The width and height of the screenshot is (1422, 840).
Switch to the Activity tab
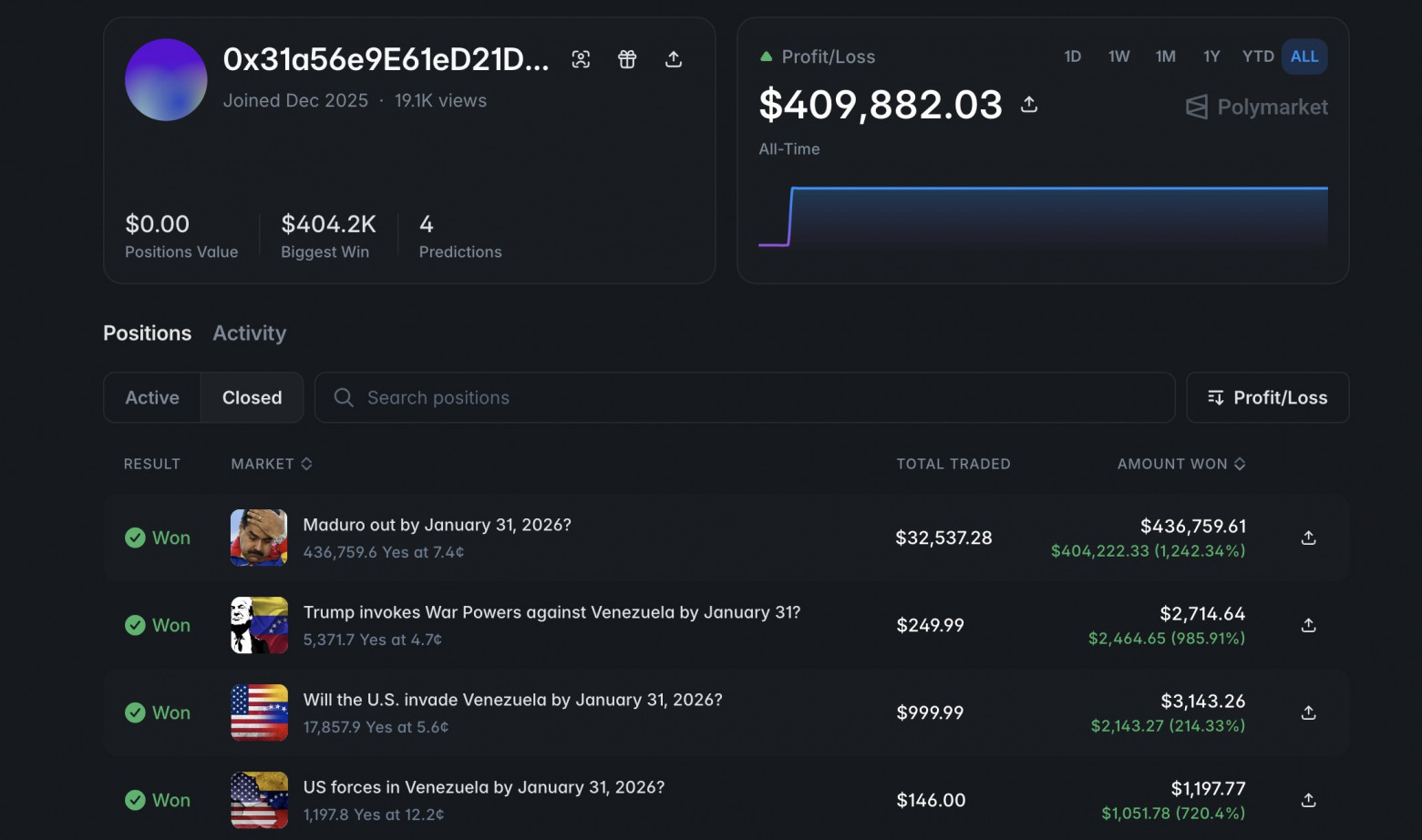[250, 333]
